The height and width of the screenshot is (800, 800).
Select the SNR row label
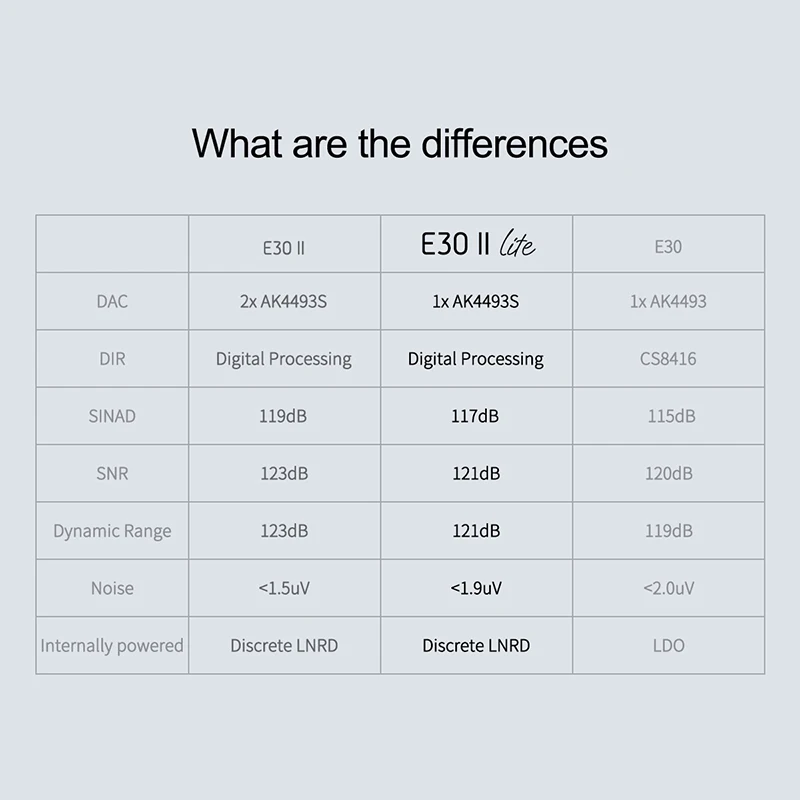[112, 473]
